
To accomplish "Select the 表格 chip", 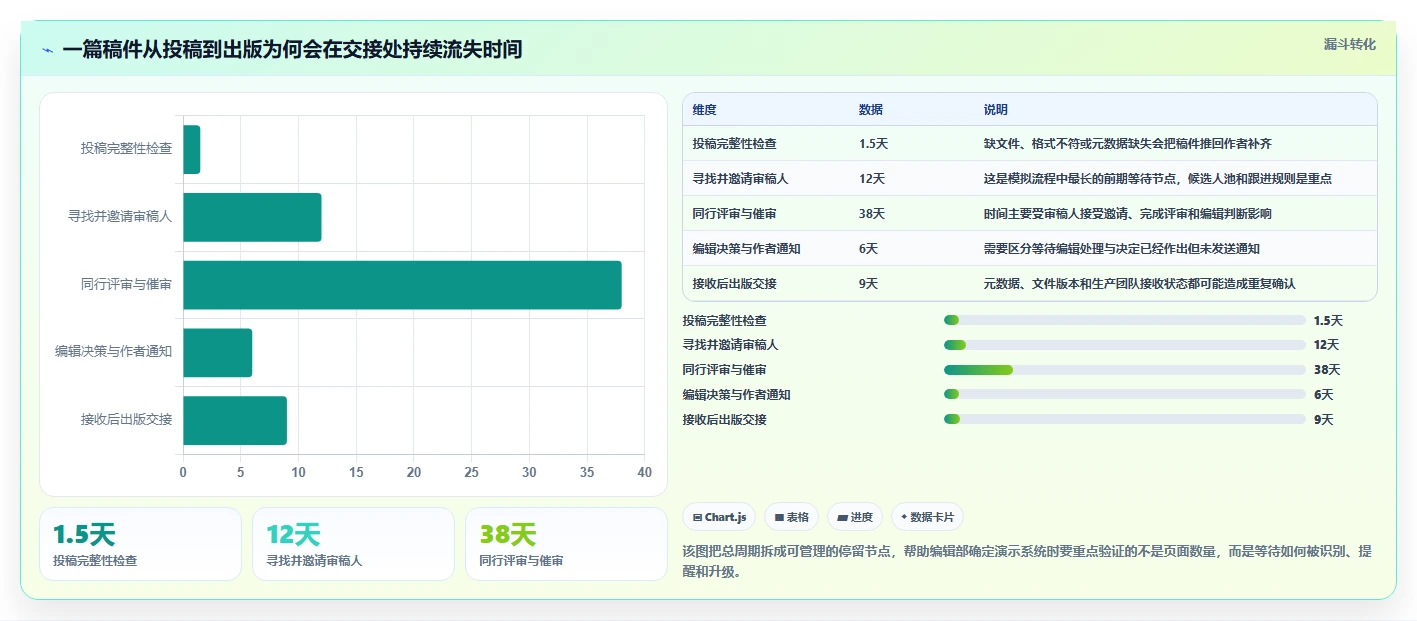I will (791, 517).
